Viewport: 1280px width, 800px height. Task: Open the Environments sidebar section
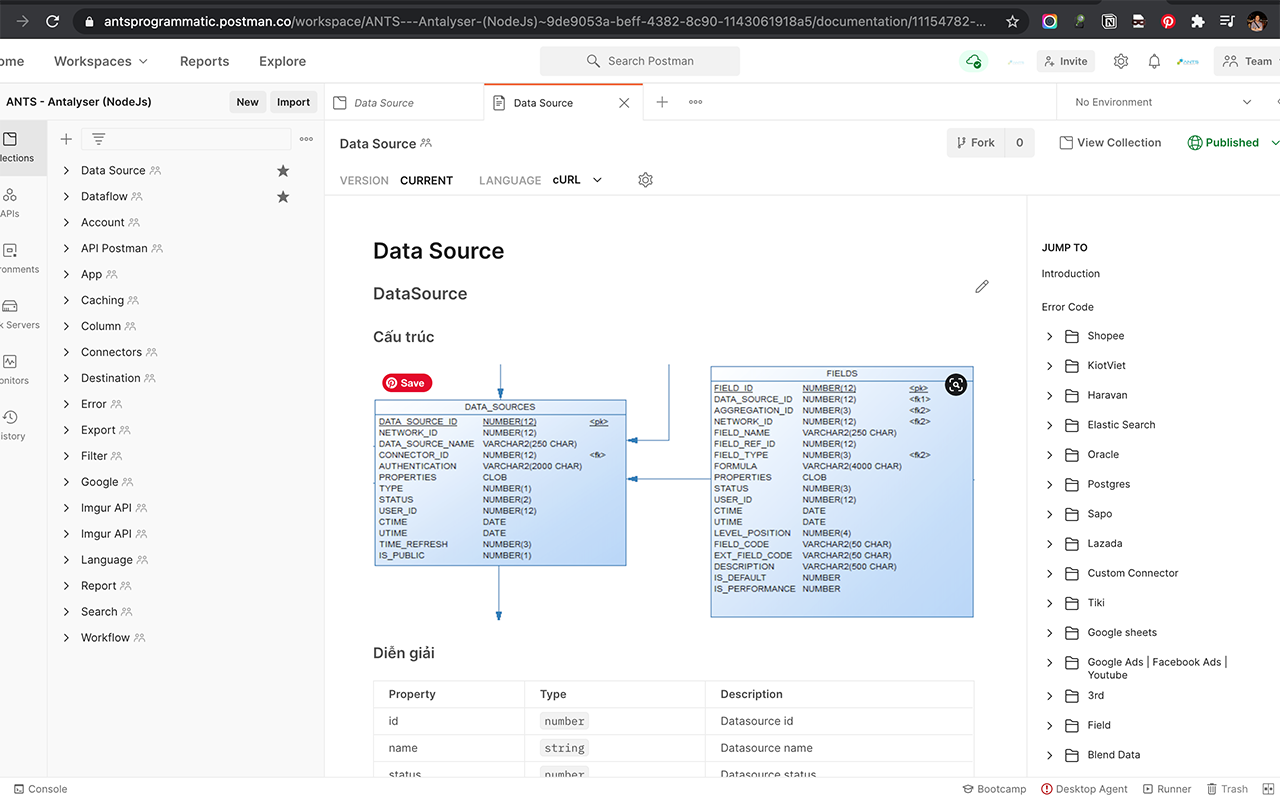(12, 258)
